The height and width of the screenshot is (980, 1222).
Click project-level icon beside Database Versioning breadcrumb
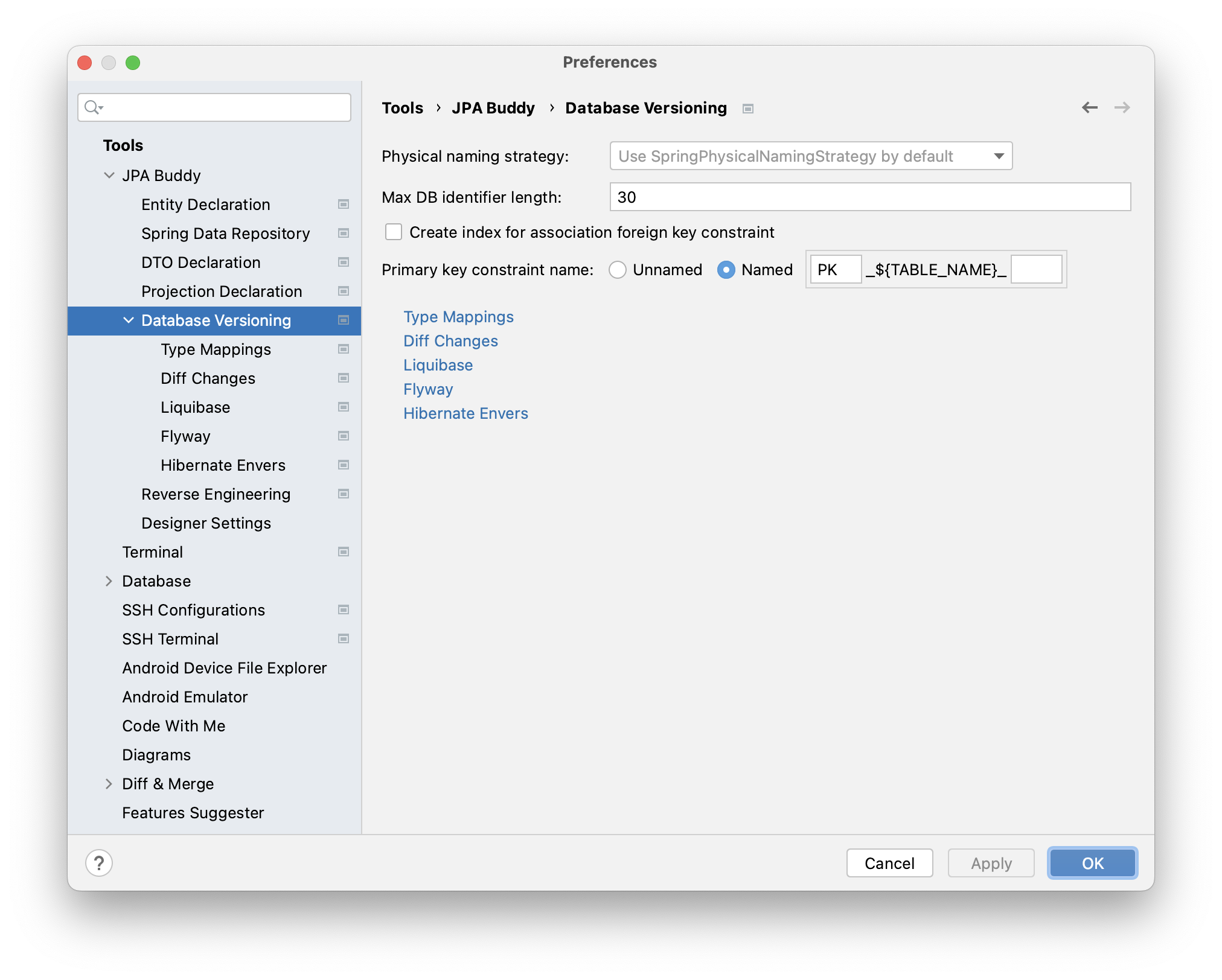click(748, 109)
